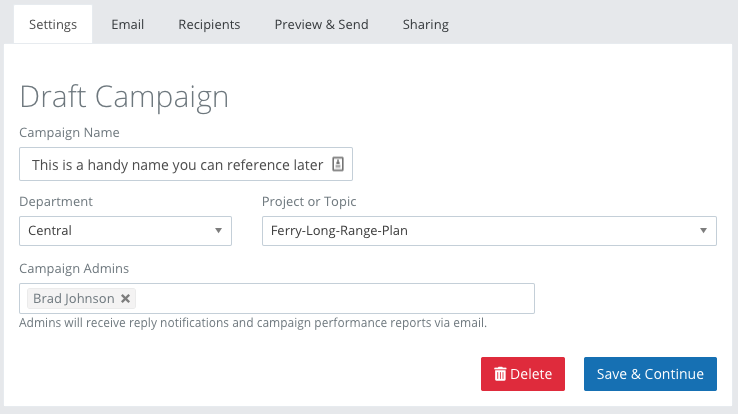
Task: Select the Sharing tab
Action: pyautogui.click(x=425, y=24)
